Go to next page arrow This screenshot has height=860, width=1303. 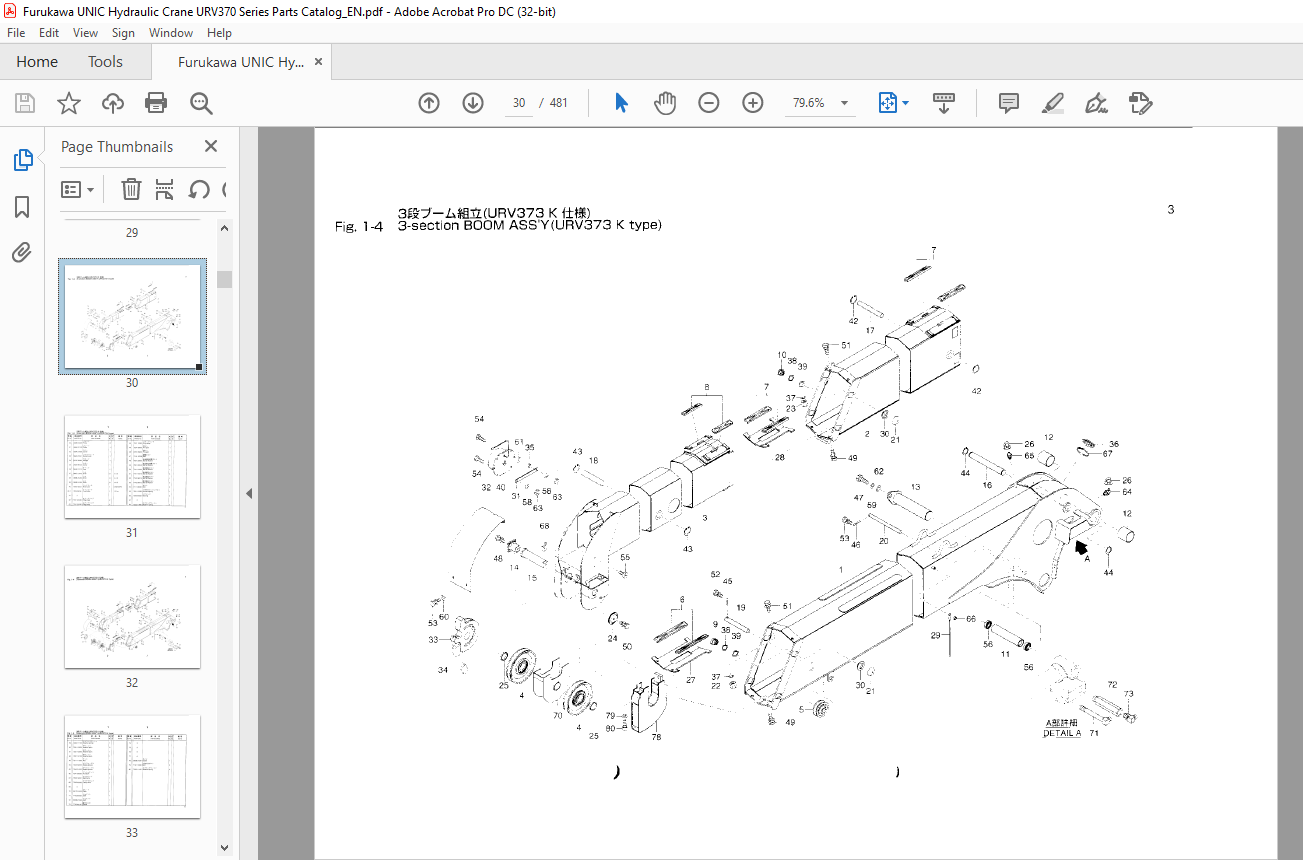pyautogui.click(x=473, y=103)
